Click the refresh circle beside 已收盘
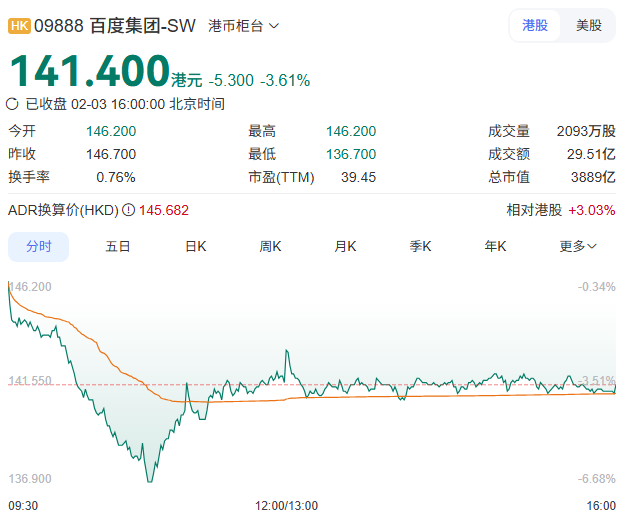 [x=12, y=104]
